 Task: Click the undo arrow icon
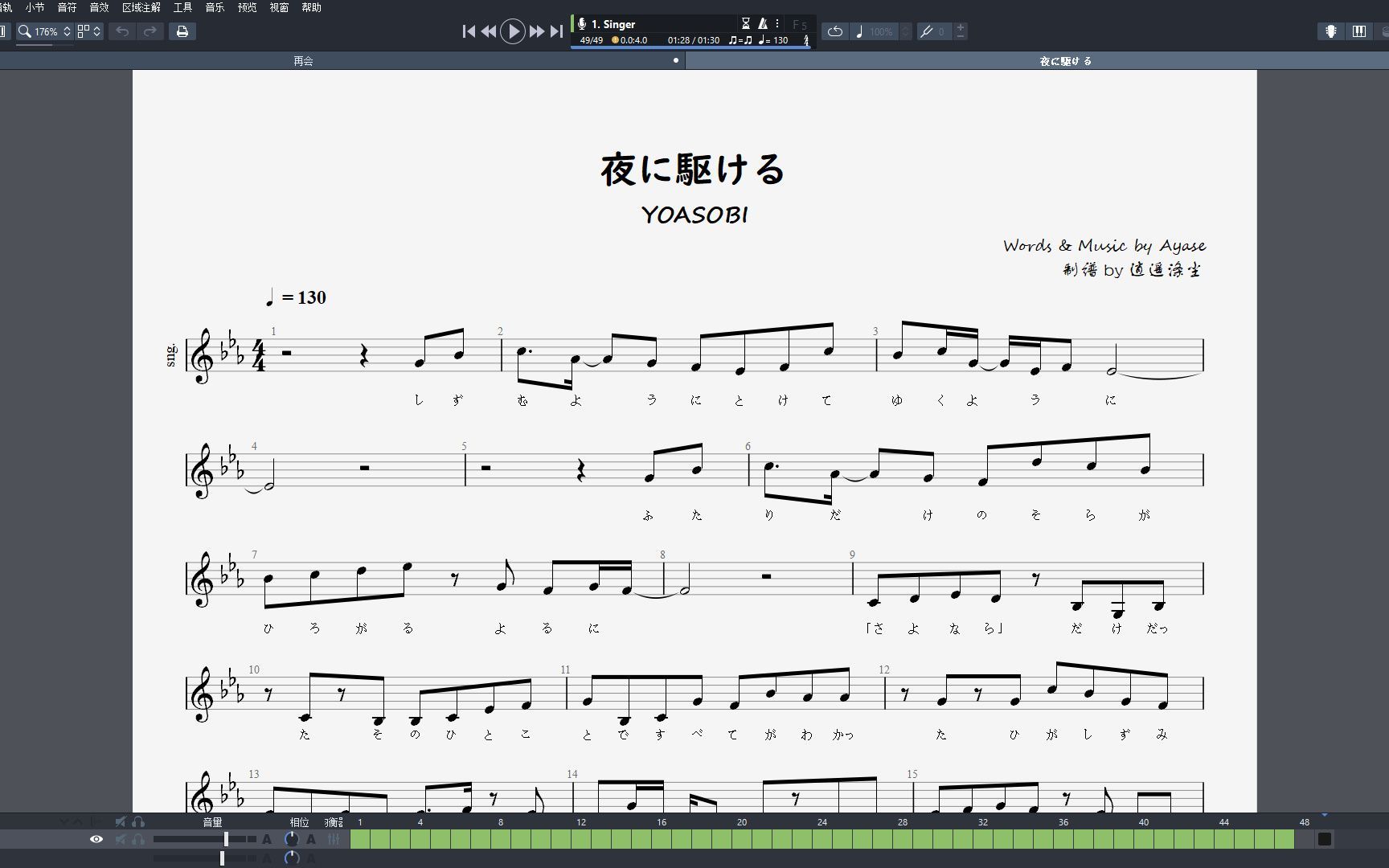click(121, 31)
